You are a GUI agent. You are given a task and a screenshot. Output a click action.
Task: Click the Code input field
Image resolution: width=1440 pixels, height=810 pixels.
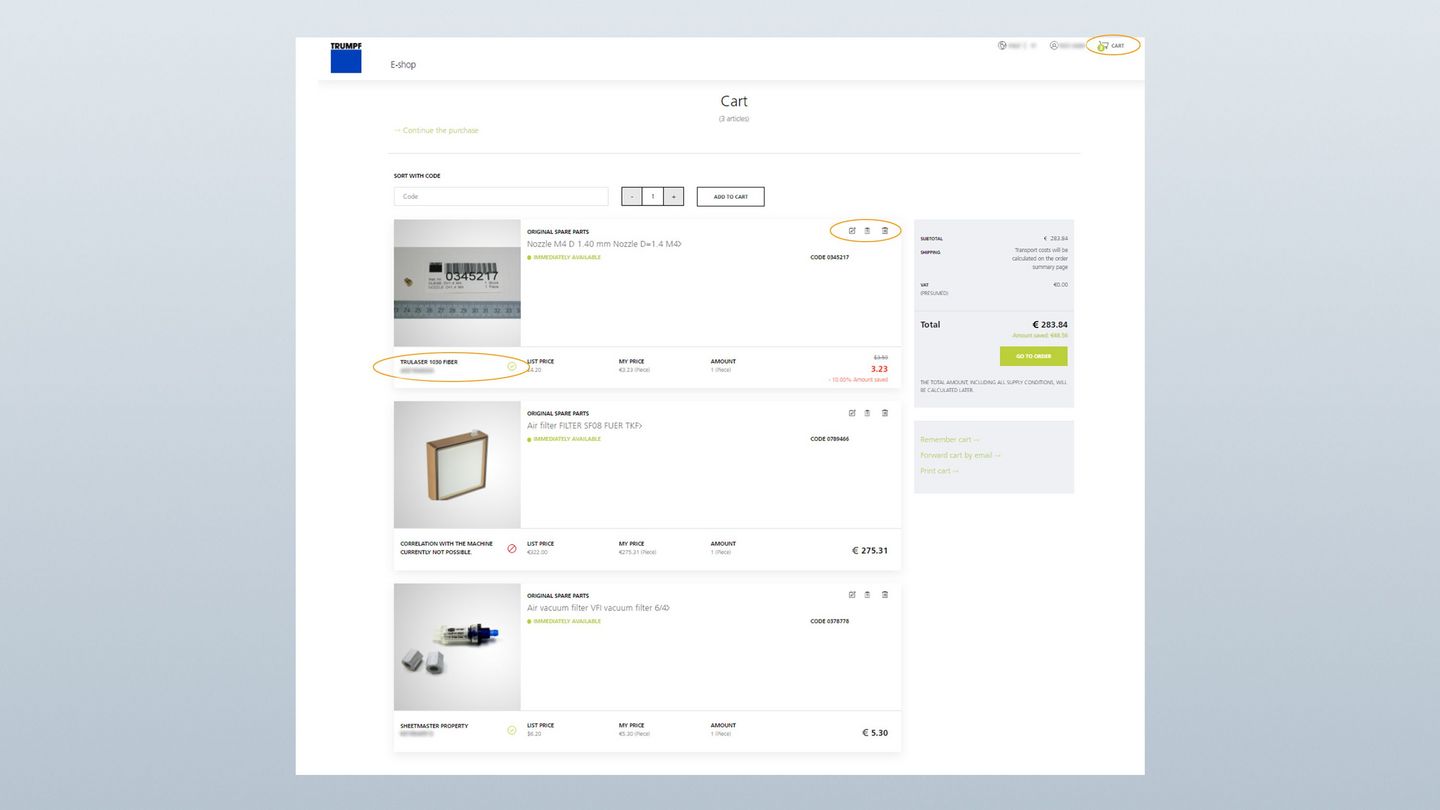coord(500,197)
